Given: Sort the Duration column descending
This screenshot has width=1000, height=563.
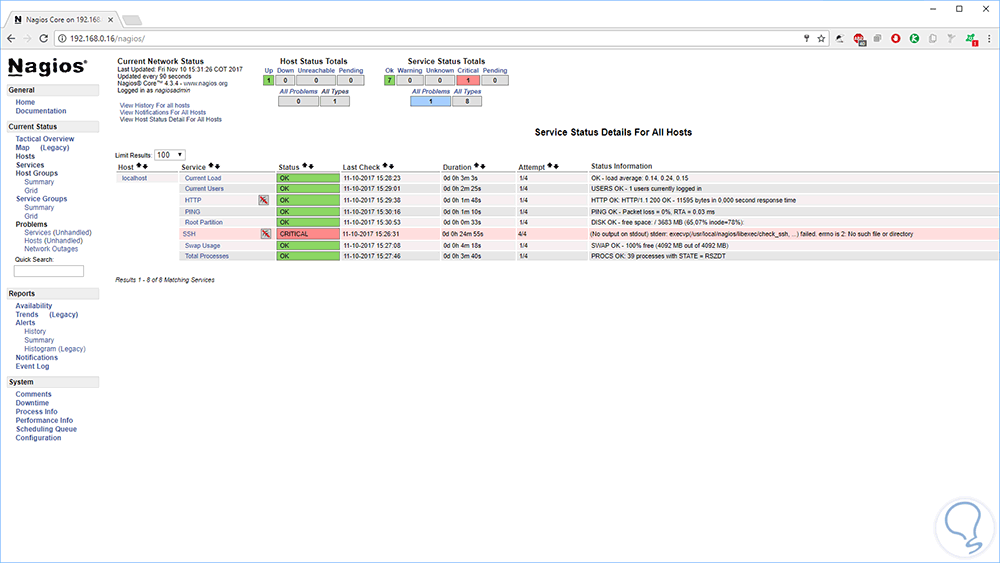Looking at the screenshot, I should click(x=483, y=166).
